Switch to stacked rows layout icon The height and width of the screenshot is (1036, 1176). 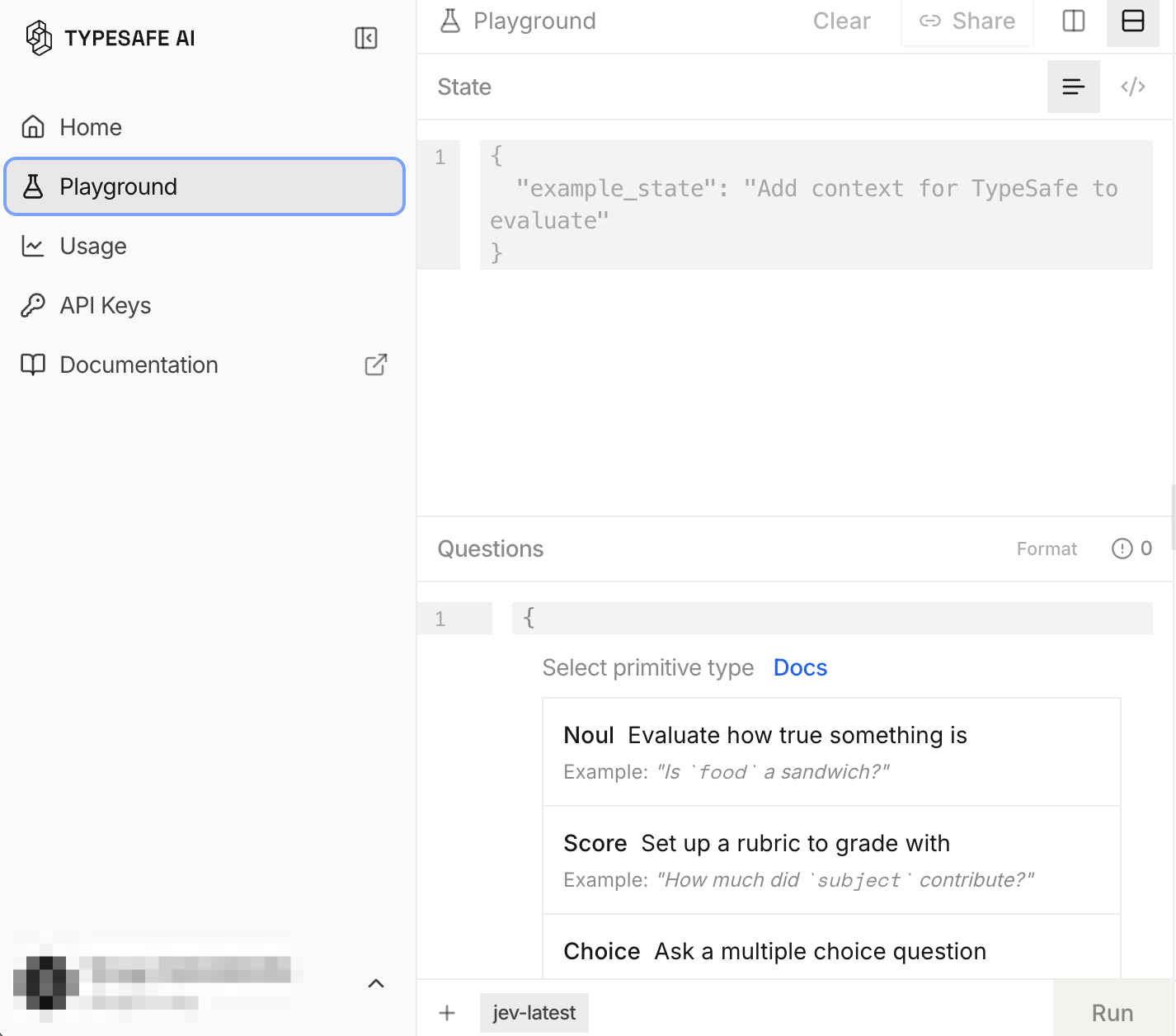tap(1133, 21)
